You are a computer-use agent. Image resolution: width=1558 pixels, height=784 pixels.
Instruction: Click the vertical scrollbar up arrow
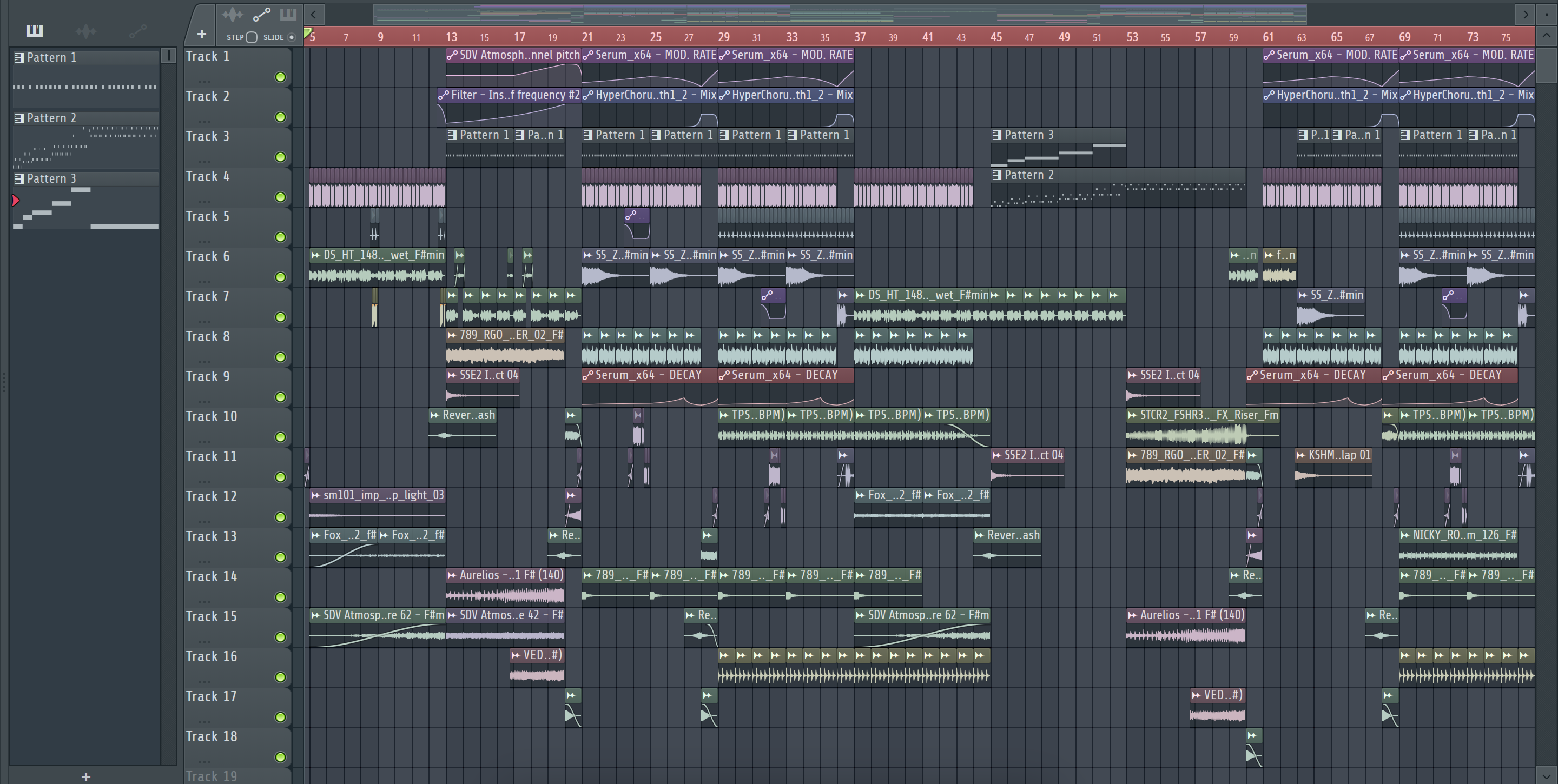point(1547,35)
